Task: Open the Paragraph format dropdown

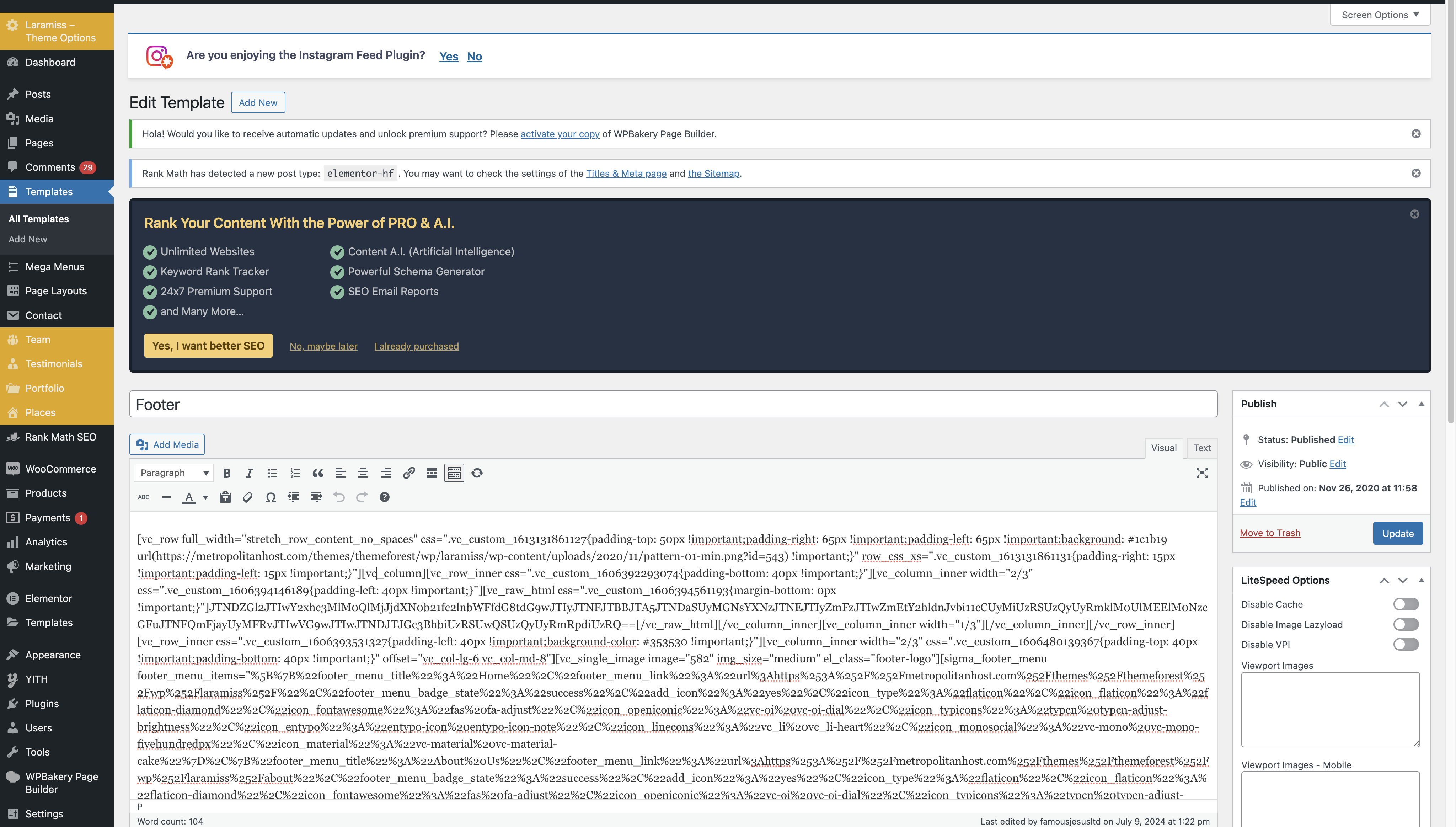Action: 174,473
